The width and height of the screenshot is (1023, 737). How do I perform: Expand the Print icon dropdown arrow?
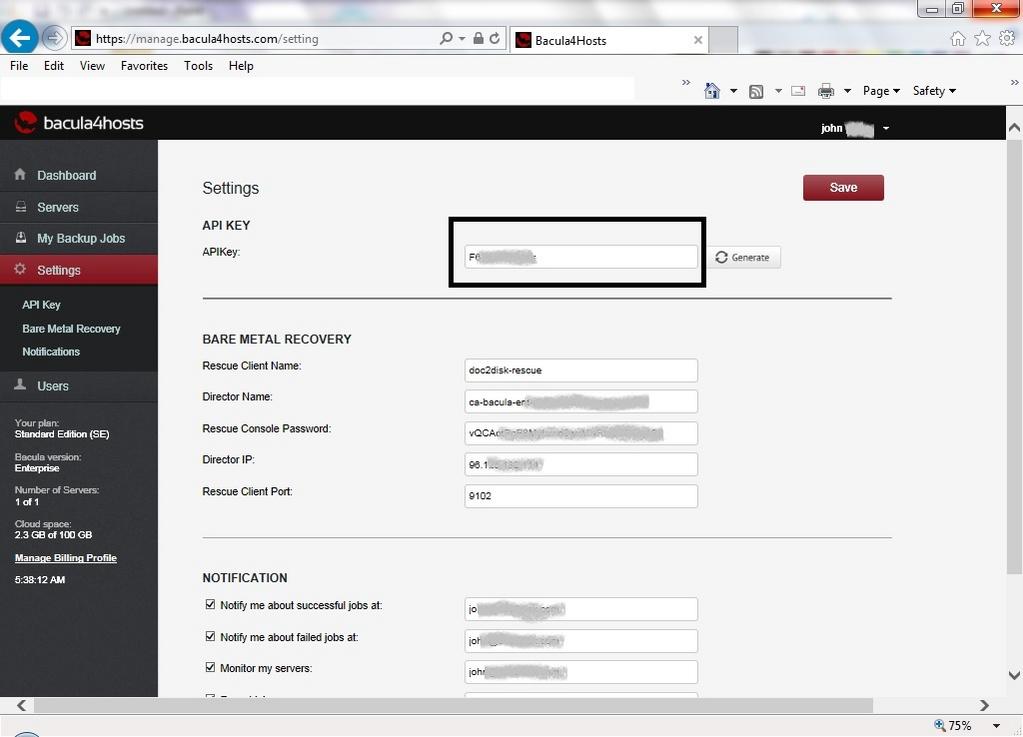847,91
